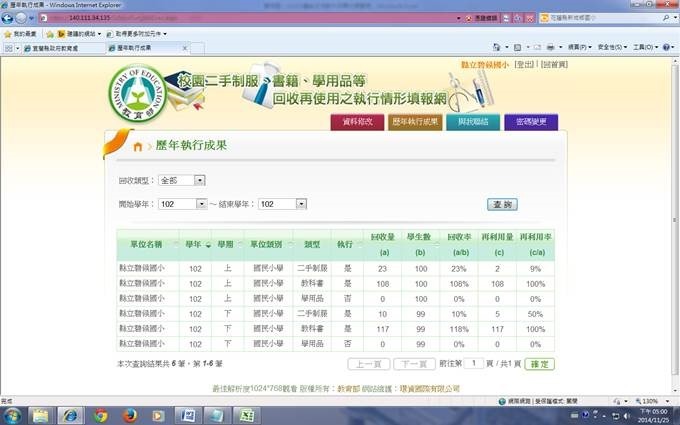Click the magnifier icon in the search box
This screenshot has height=425, width=680.
[666, 18]
